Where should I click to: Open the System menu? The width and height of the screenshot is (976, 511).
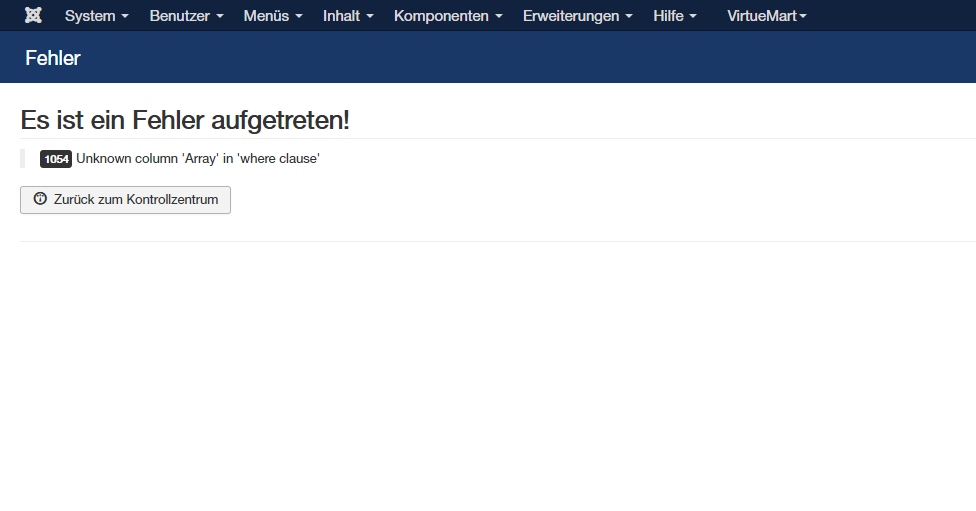[x=96, y=16]
